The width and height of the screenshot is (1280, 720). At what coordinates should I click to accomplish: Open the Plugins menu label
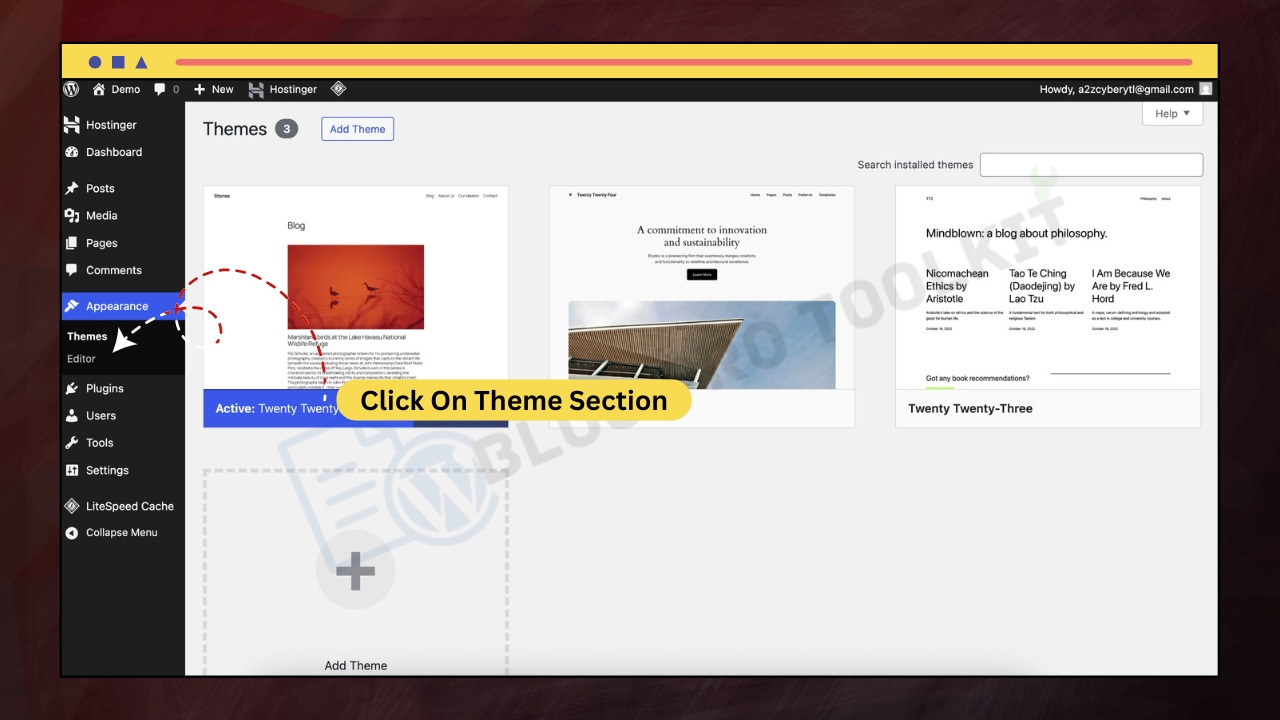point(105,388)
